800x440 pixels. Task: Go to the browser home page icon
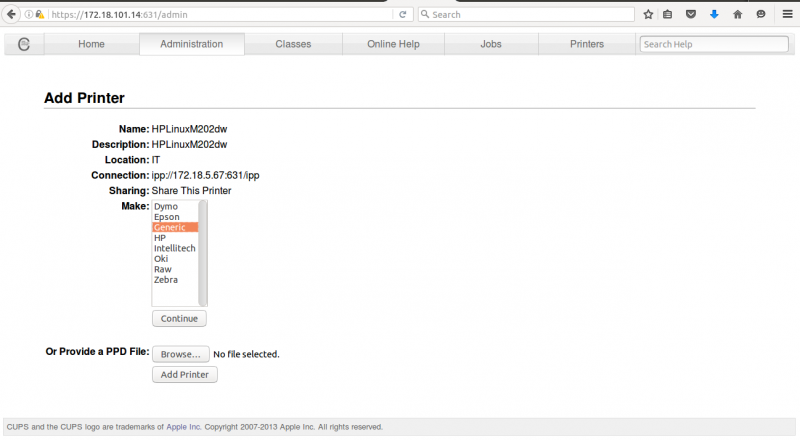tap(738, 14)
